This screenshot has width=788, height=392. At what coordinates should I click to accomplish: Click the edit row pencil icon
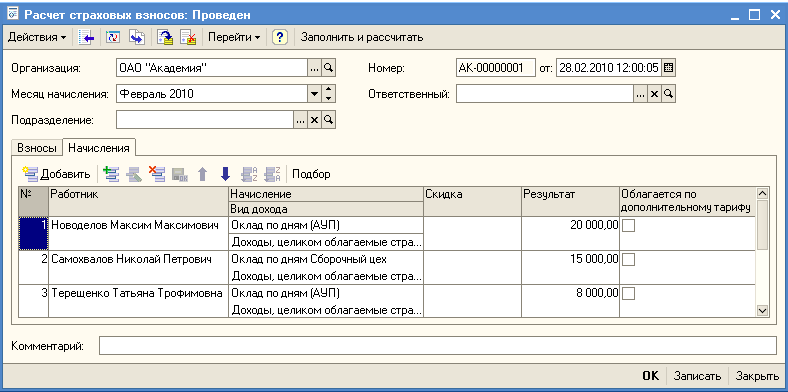134,174
